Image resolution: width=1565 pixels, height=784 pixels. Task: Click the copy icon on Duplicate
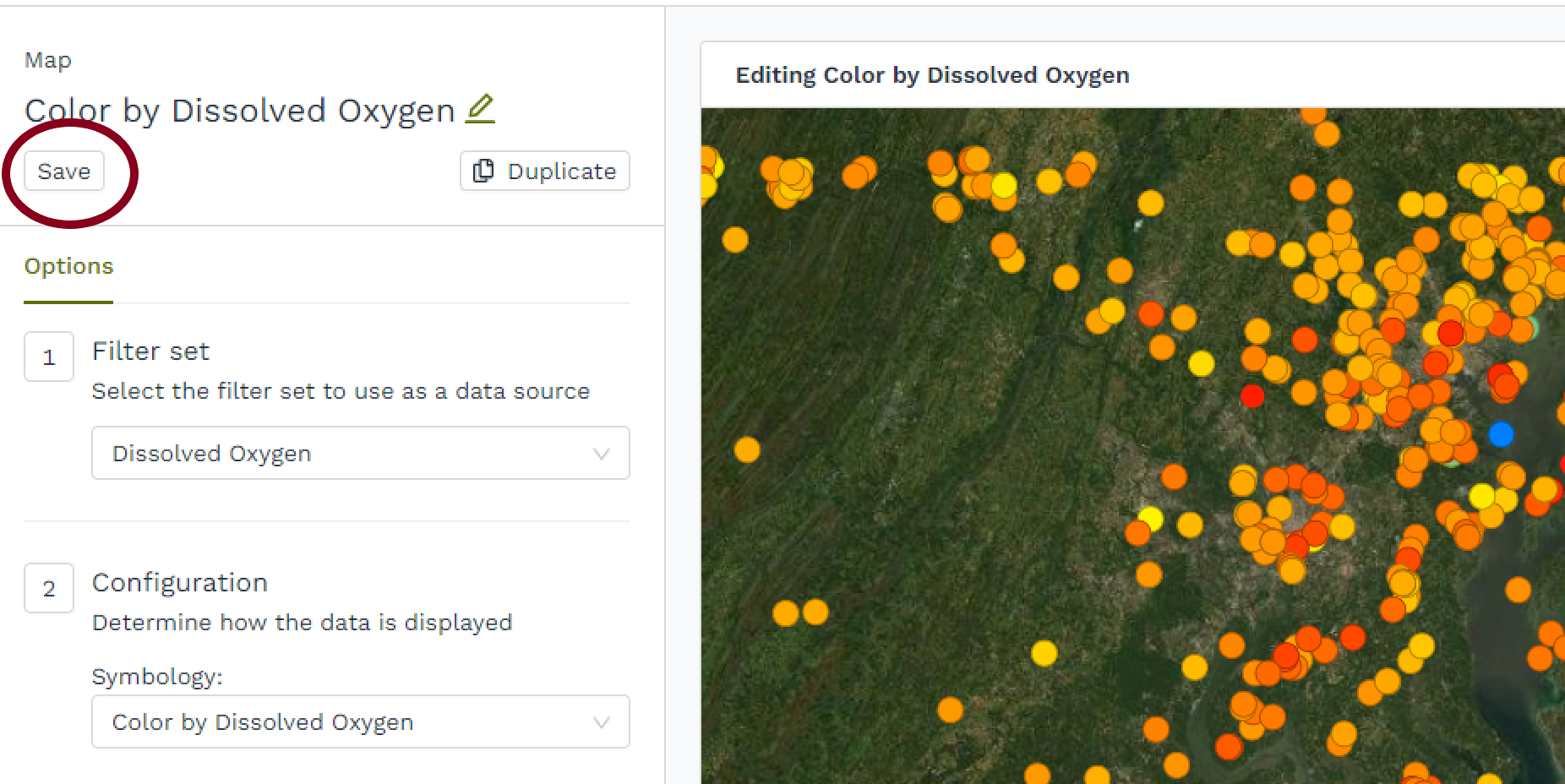click(x=483, y=171)
